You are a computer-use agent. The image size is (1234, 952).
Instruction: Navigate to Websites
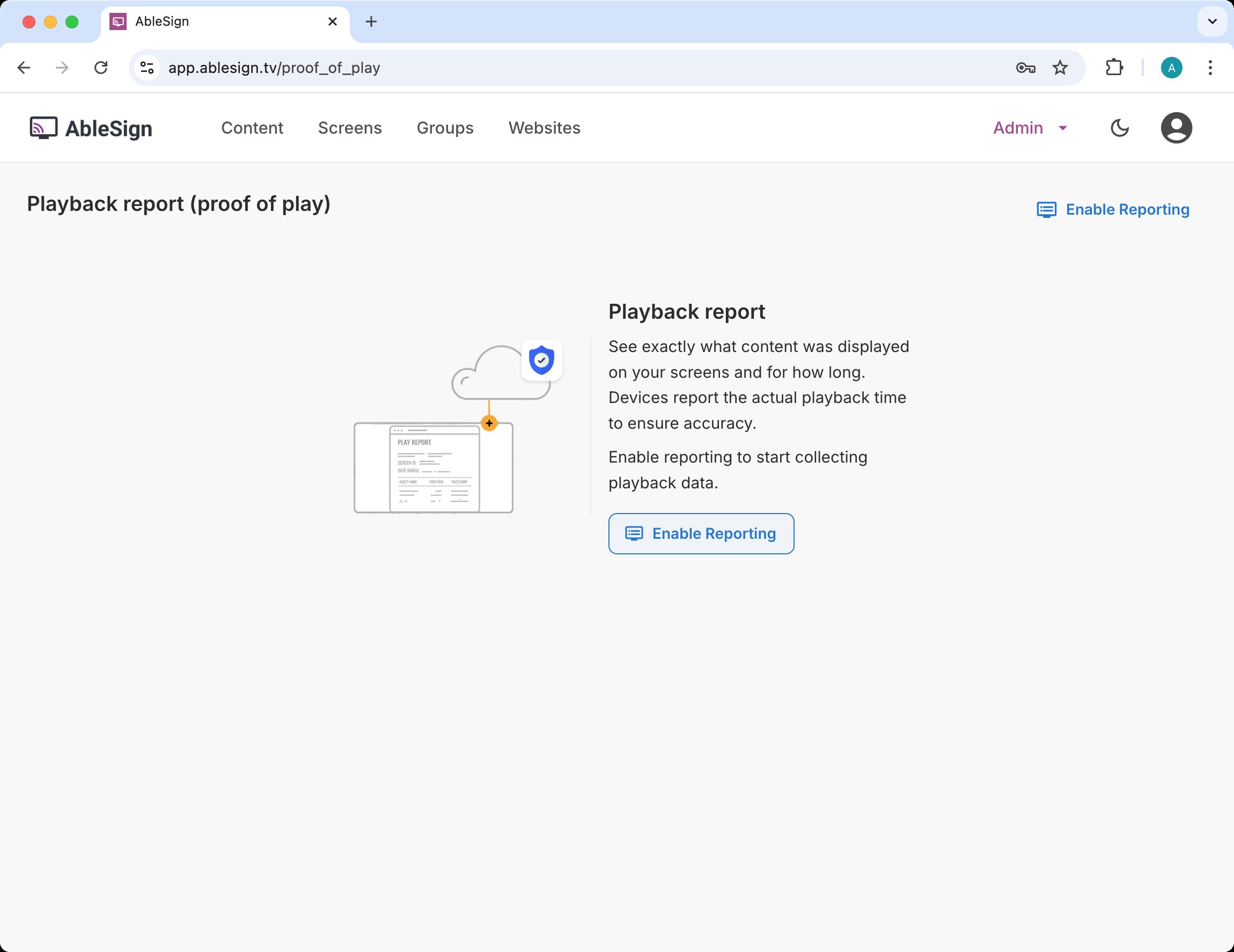544,128
